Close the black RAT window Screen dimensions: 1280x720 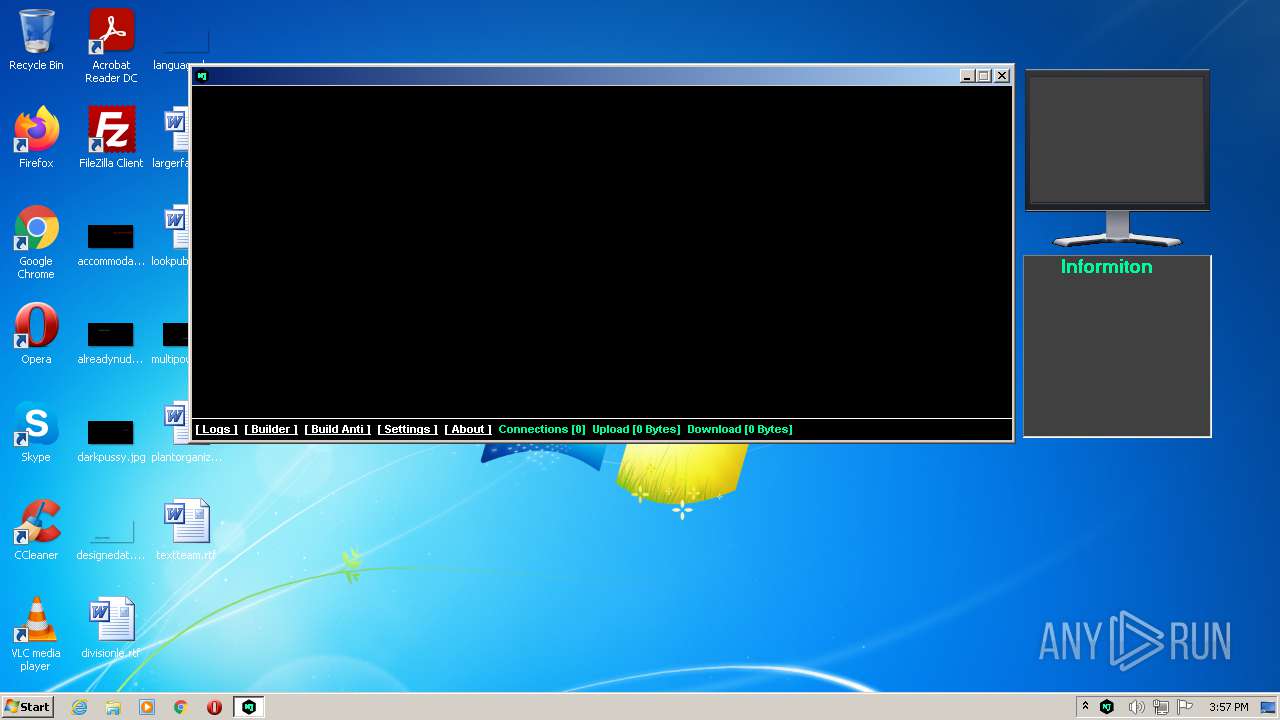[x=1002, y=76]
